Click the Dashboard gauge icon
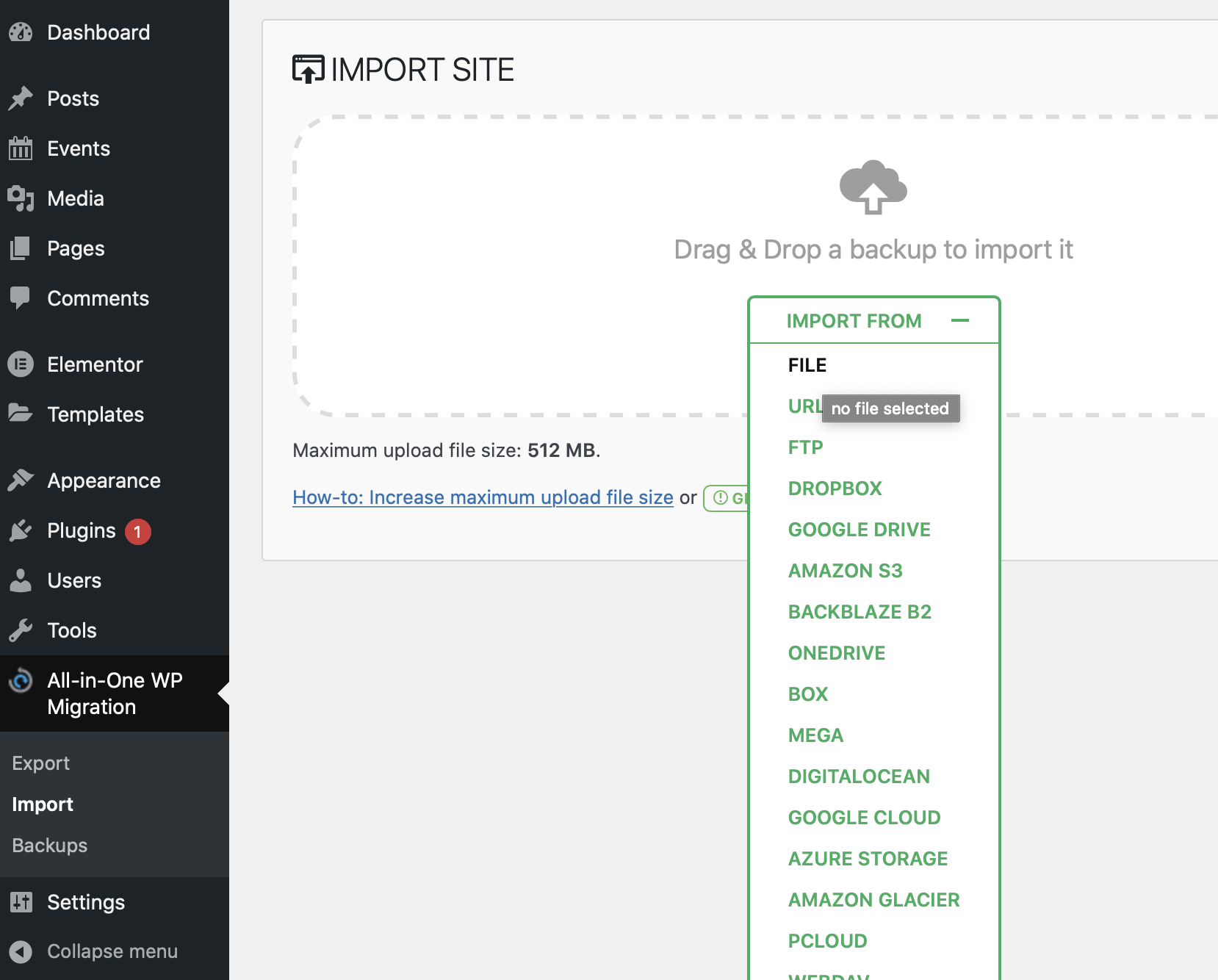 pos(21,32)
